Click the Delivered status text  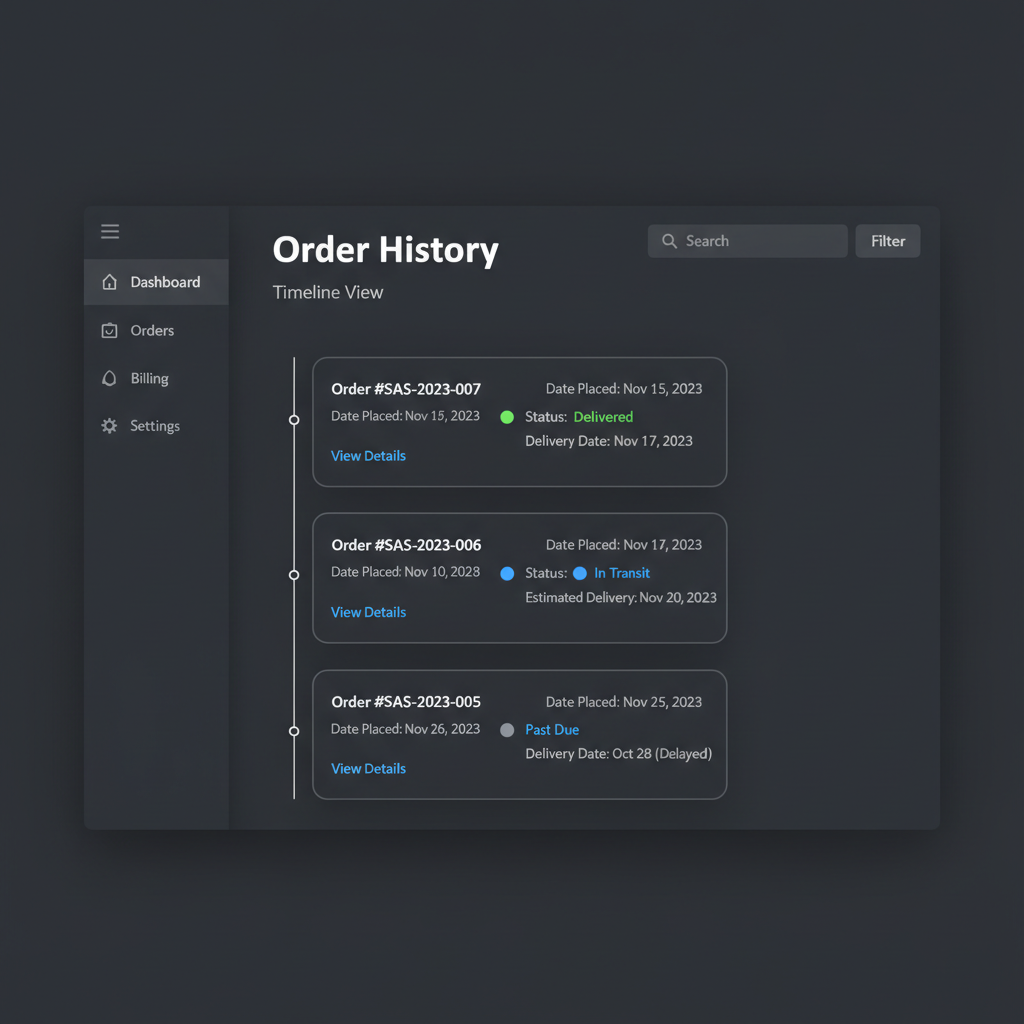pos(603,417)
